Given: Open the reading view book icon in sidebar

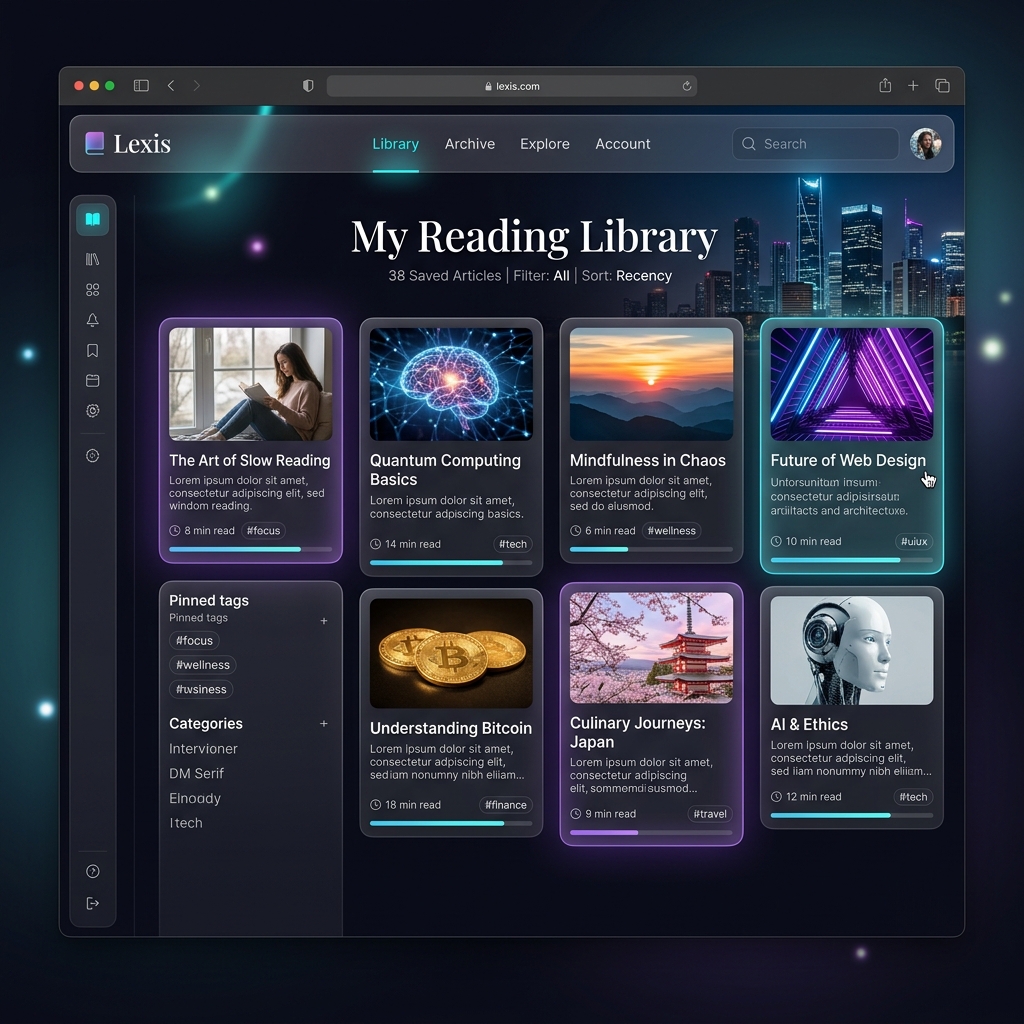Looking at the screenshot, I should point(93,219).
